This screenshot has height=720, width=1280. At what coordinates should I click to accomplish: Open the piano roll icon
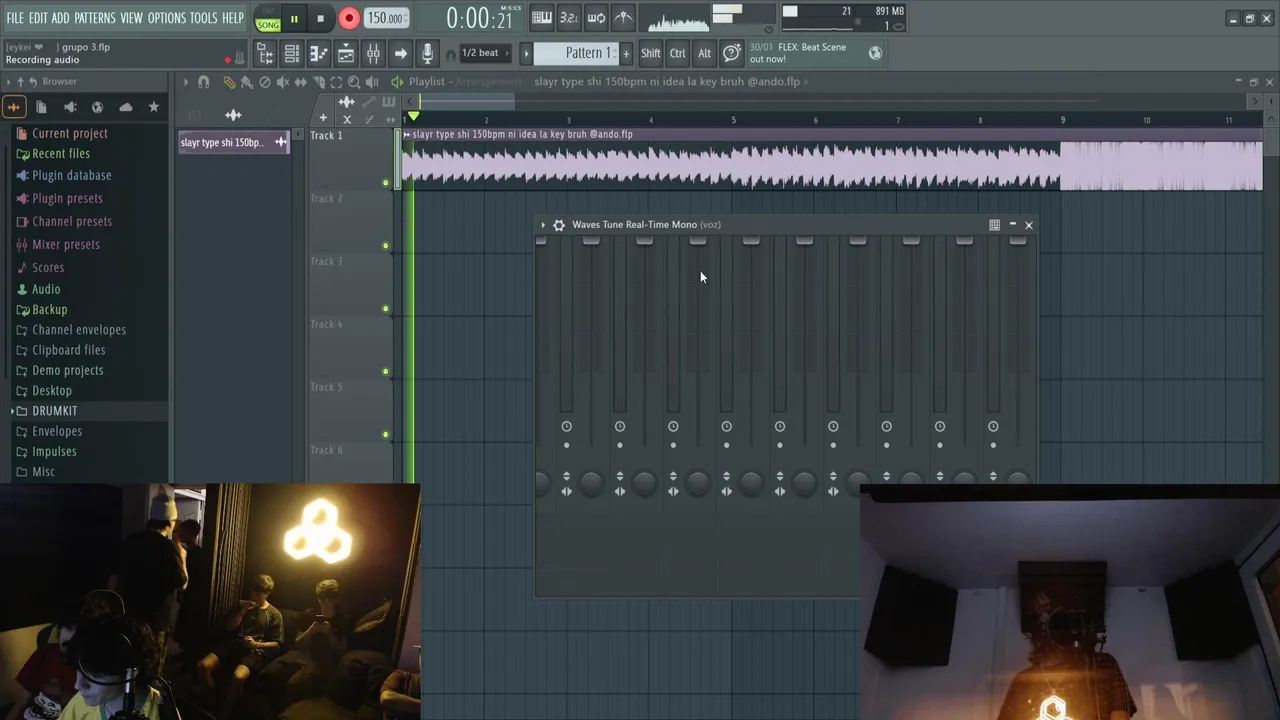pyautogui.click(x=319, y=54)
